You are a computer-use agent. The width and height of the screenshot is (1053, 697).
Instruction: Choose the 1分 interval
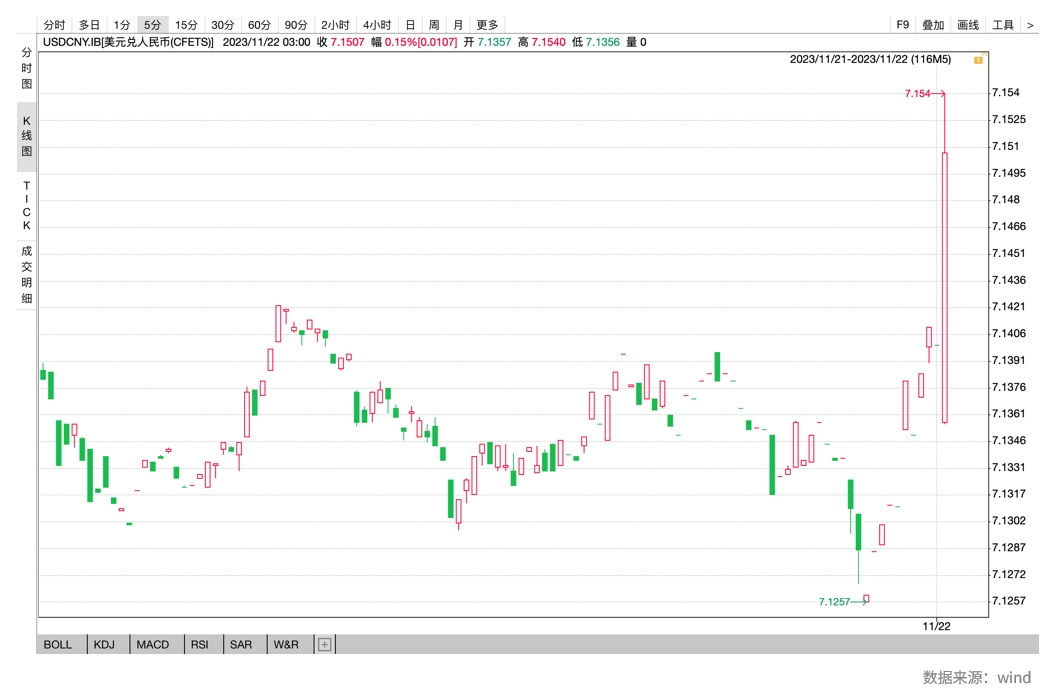pyautogui.click(x=122, y=25)
